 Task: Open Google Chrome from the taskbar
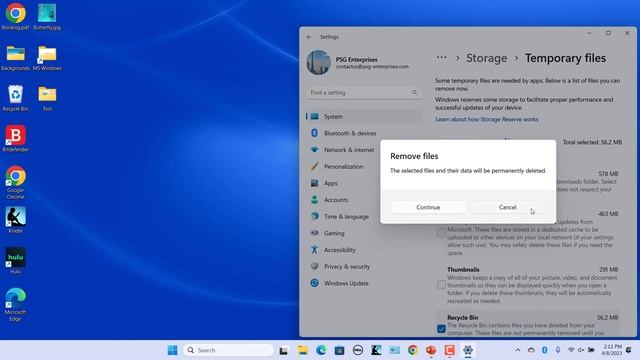click(413, 350)
